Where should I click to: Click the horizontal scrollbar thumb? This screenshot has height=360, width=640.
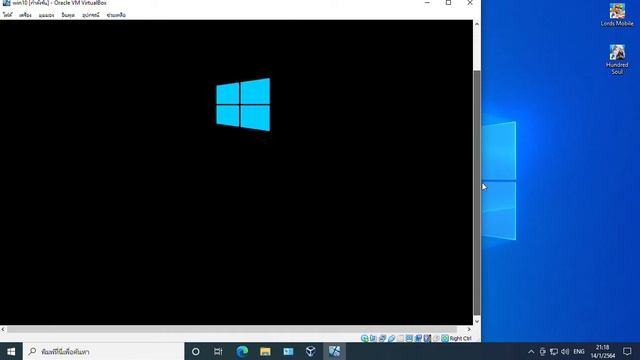tap(232, 329)
